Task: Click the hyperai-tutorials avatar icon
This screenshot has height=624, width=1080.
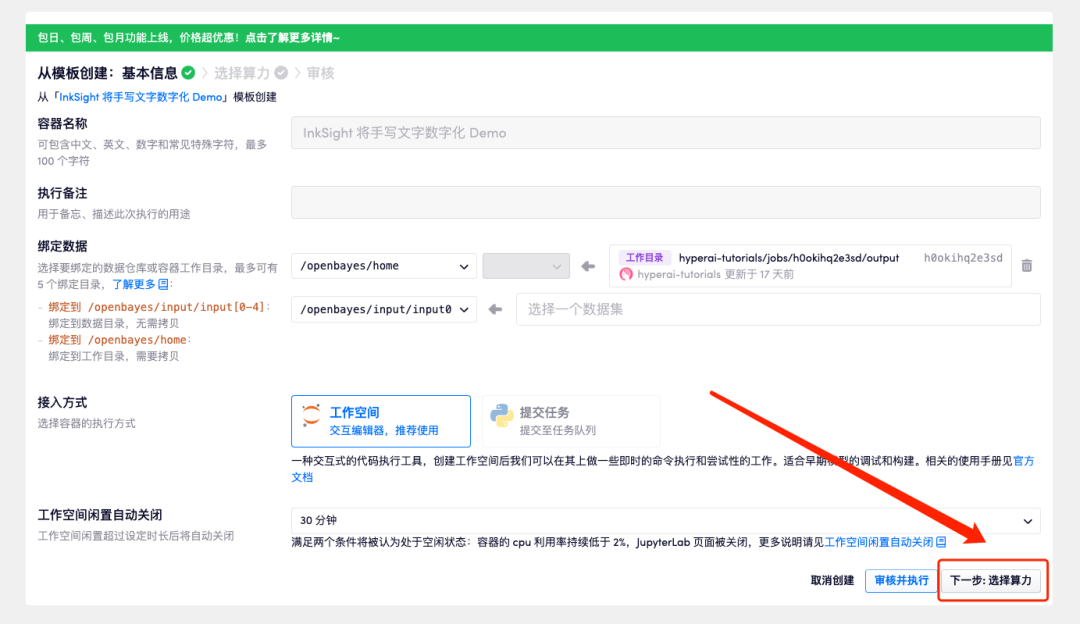Action: [626, 274]
